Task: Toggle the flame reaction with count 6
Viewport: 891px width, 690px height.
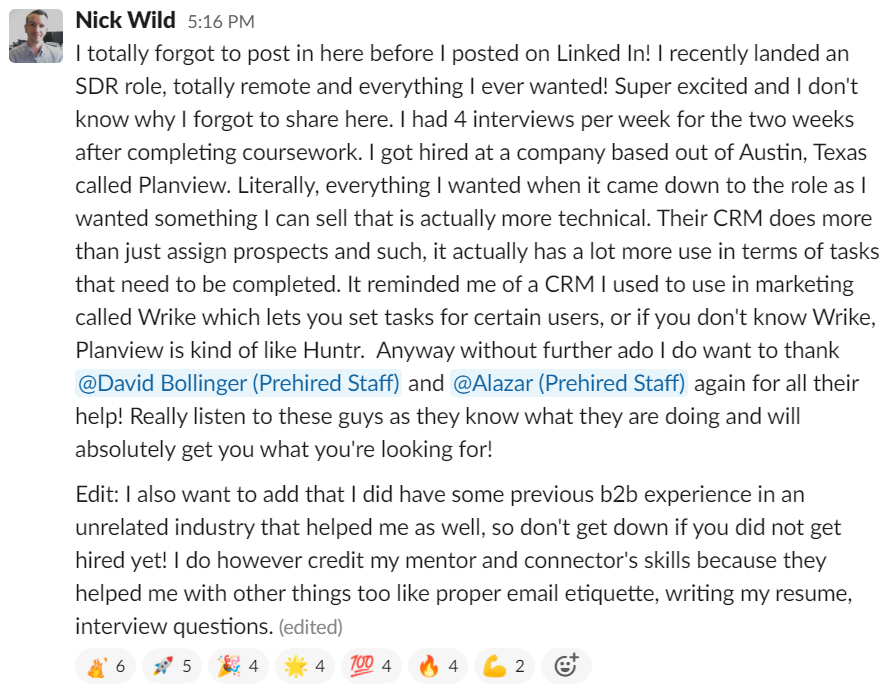Action: [x=105, y=665]
